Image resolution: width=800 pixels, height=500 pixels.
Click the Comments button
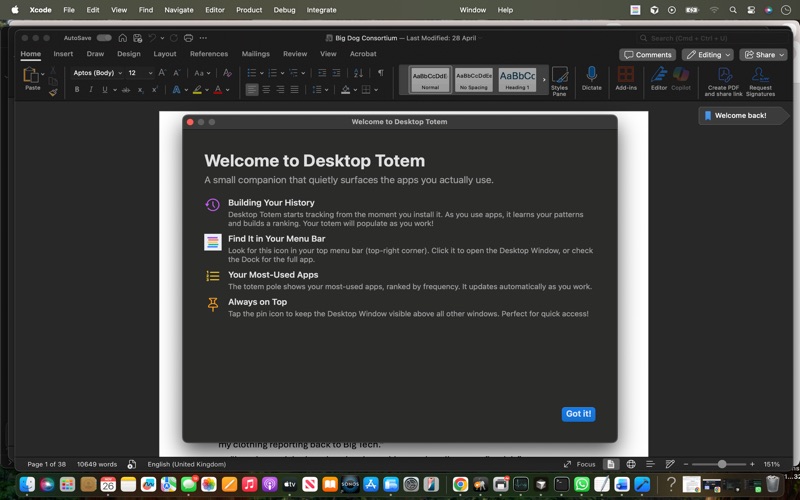coord(647,55)
